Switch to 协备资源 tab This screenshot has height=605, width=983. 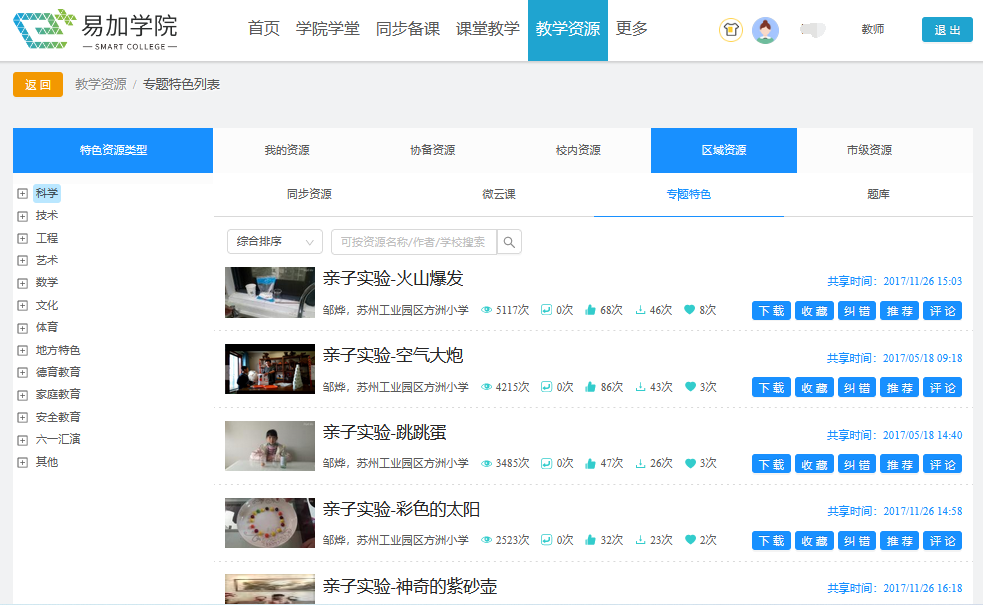(x=433, y=150)
